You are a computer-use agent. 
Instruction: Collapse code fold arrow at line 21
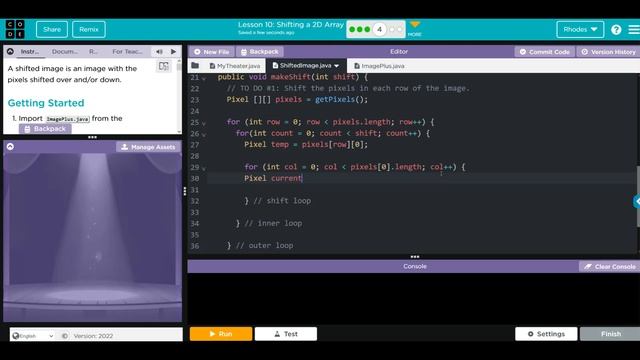coord(204,78)
